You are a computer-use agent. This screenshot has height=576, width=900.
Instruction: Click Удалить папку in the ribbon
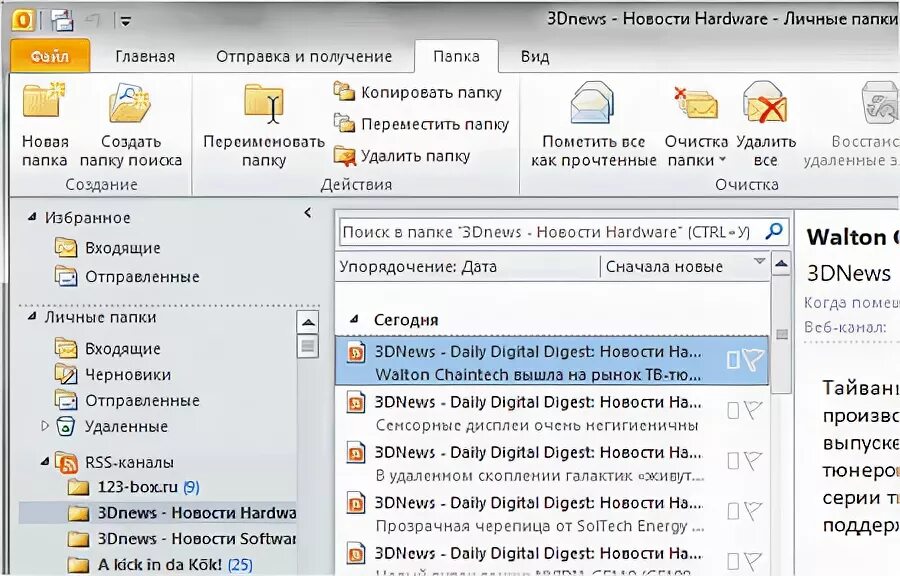point(402,155)
